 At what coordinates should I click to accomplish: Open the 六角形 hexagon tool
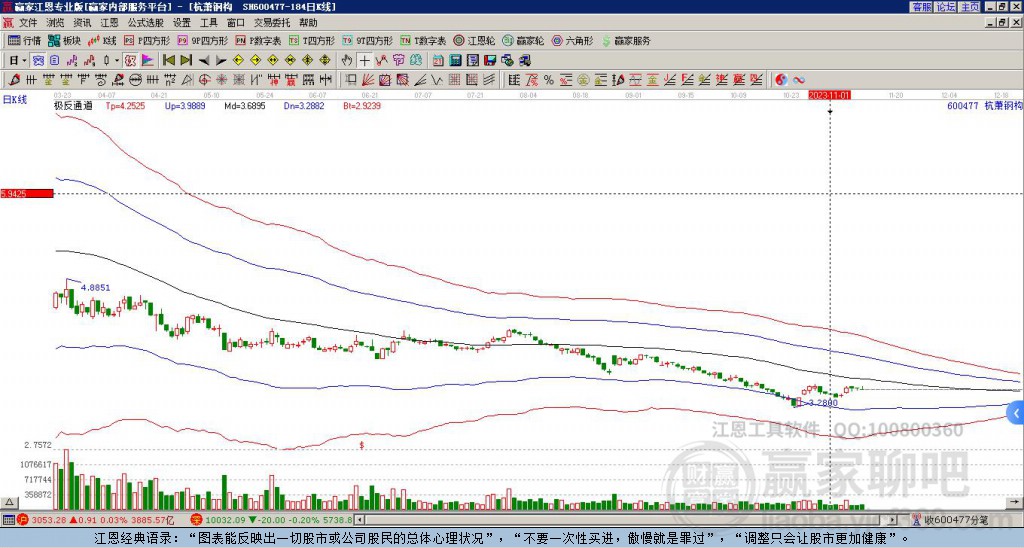(572, 40)
